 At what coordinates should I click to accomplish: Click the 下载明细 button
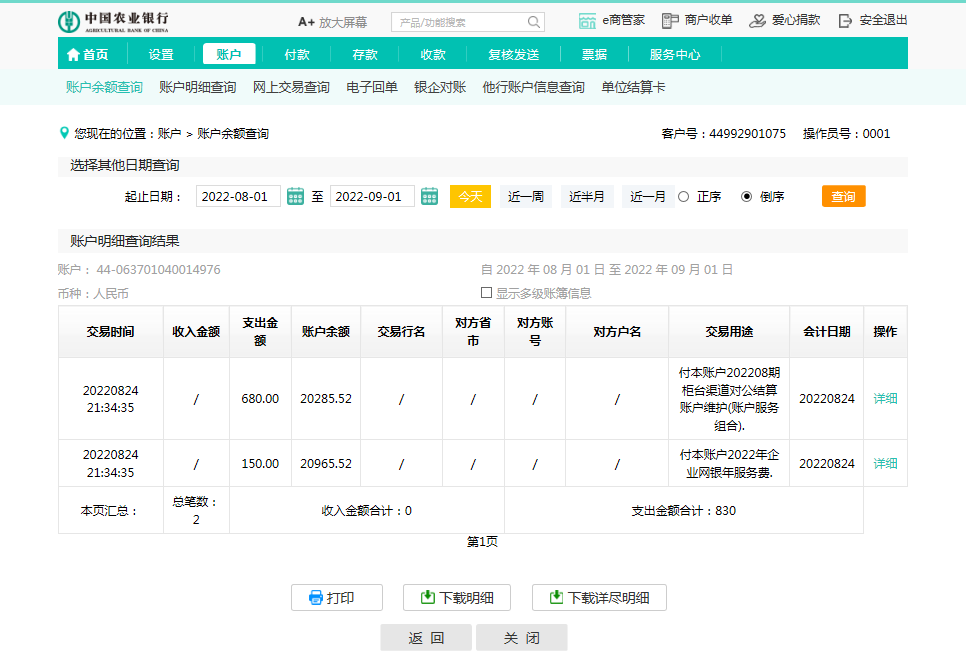[x=457, y=598]
